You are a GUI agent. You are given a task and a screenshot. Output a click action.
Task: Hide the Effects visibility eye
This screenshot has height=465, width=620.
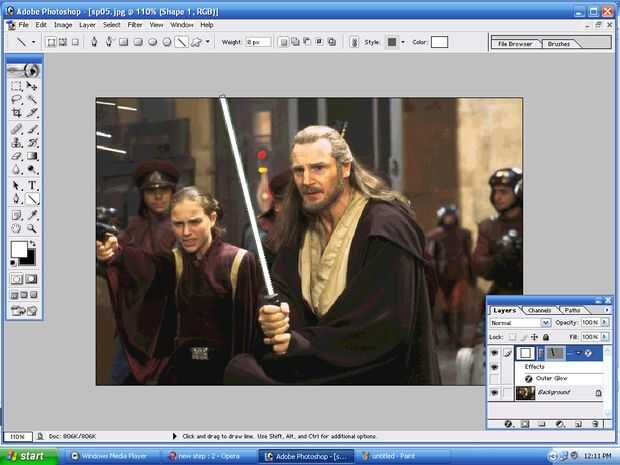pyautogui.click(x=494, y=367)
